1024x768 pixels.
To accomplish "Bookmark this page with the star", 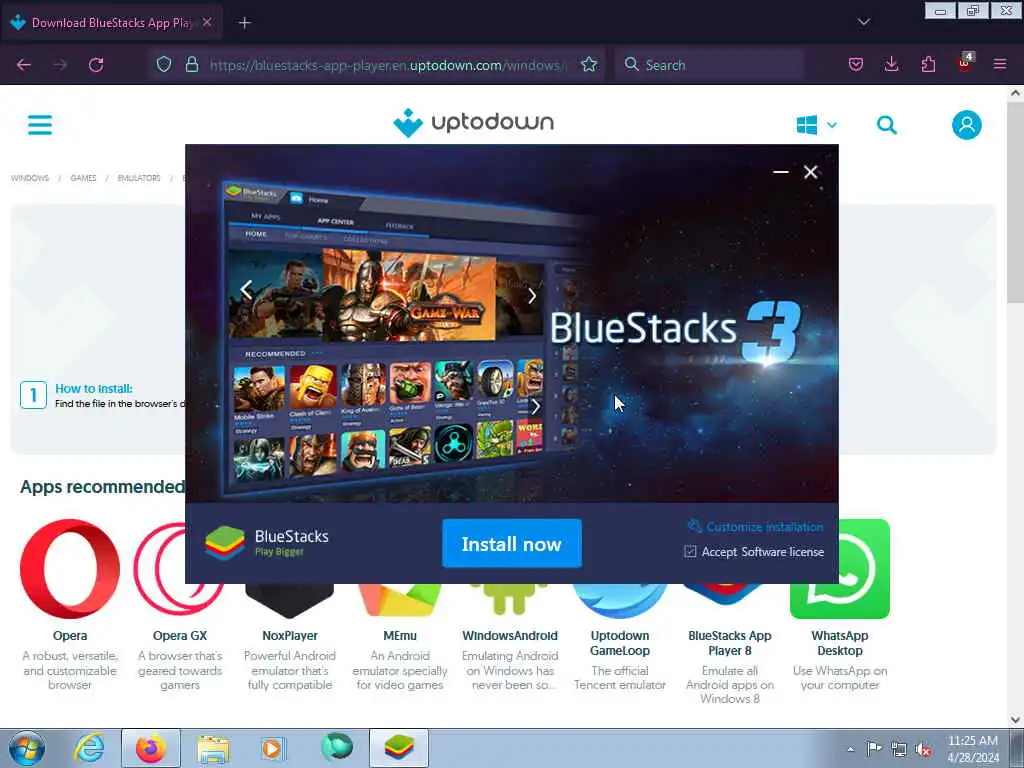I will pyautogui.click(x=589, y=64).
